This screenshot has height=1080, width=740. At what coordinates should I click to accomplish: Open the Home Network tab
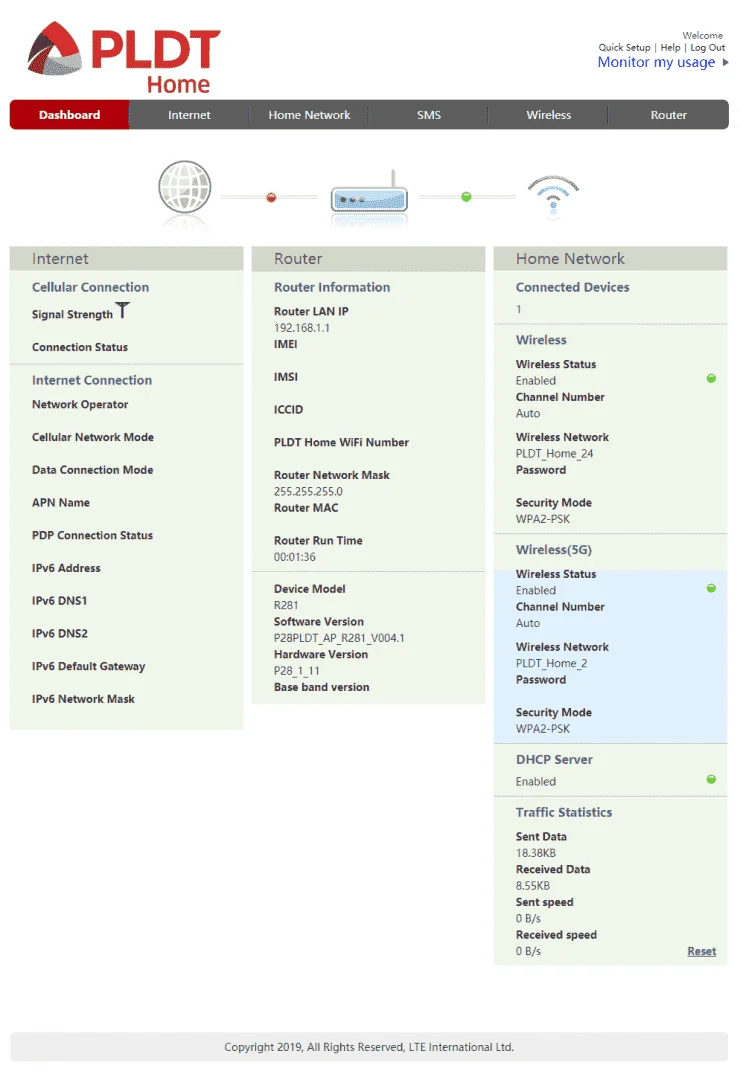coord(309,115)
